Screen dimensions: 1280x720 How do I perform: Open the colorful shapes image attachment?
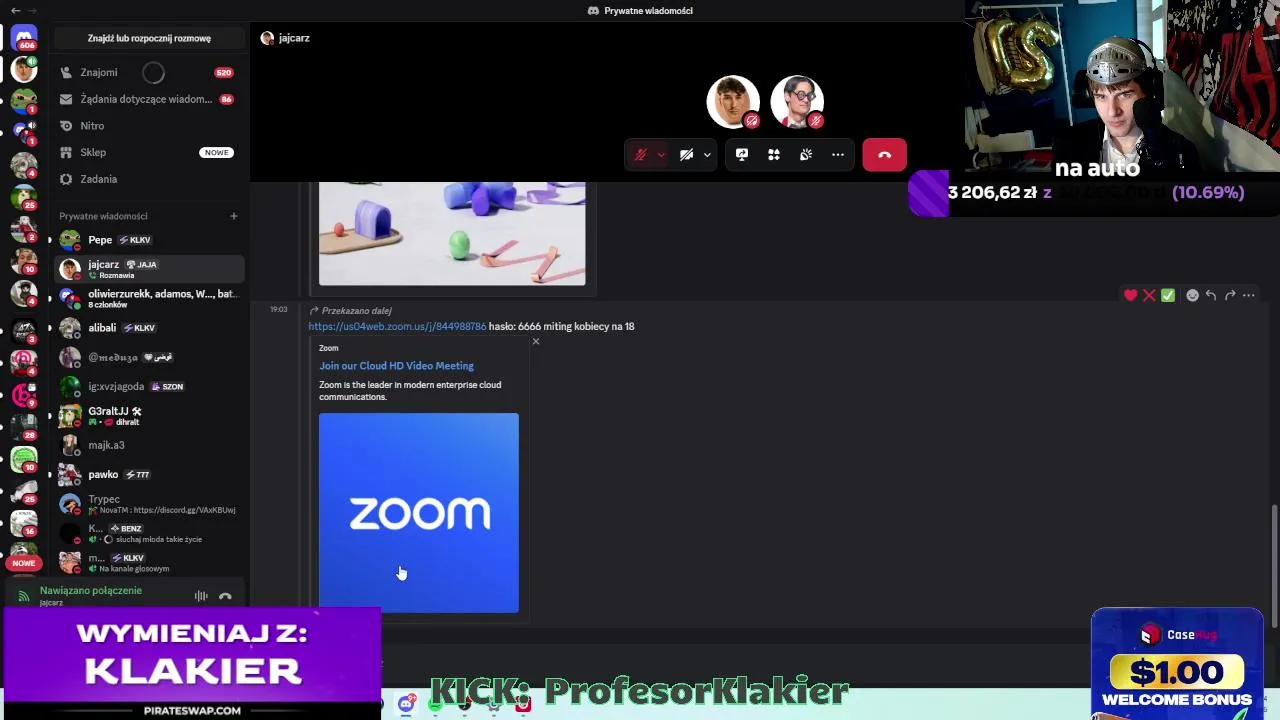click(x=452, y=233)
